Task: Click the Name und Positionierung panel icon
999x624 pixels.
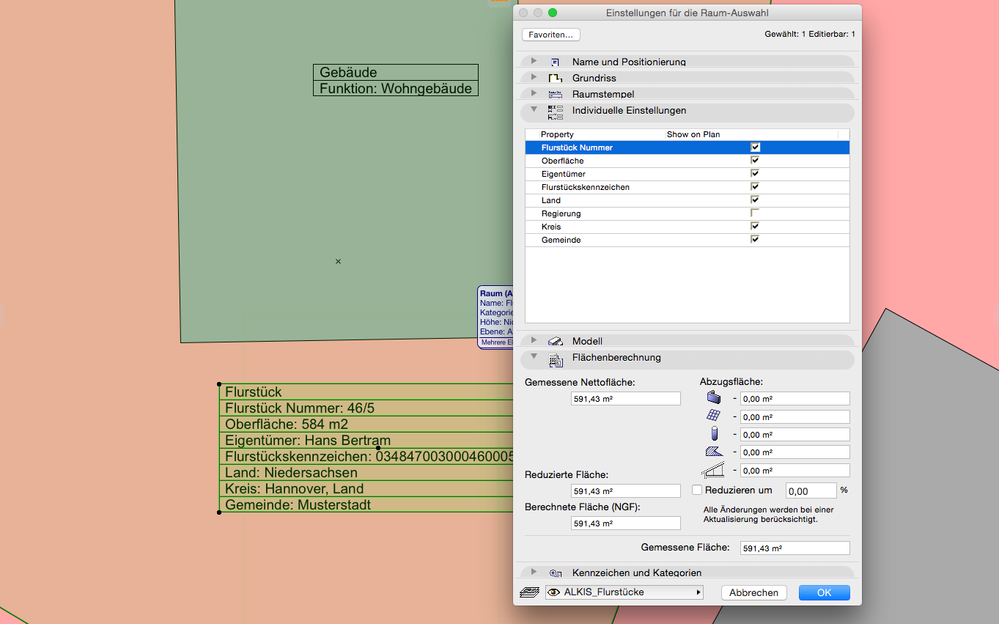Action: pyautogui.click(x=555, y=62)
